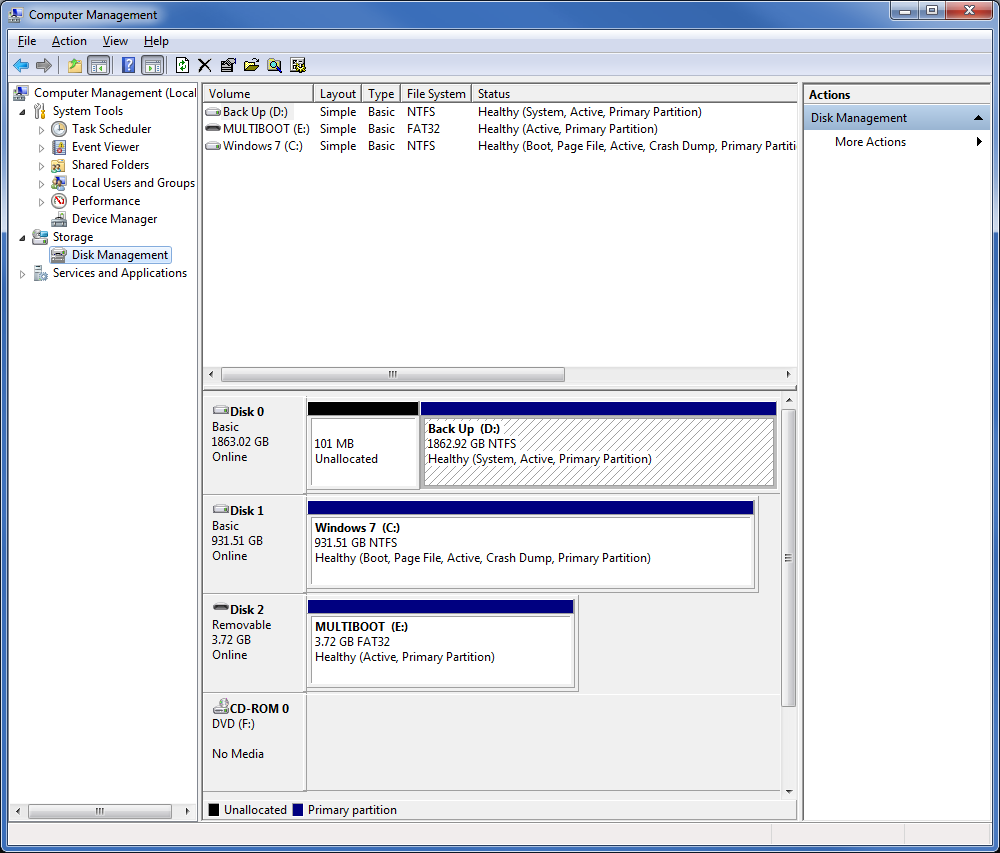1000x853 pixels.
Task: Expand the Task Scheduler node
Action: point(41,129)
